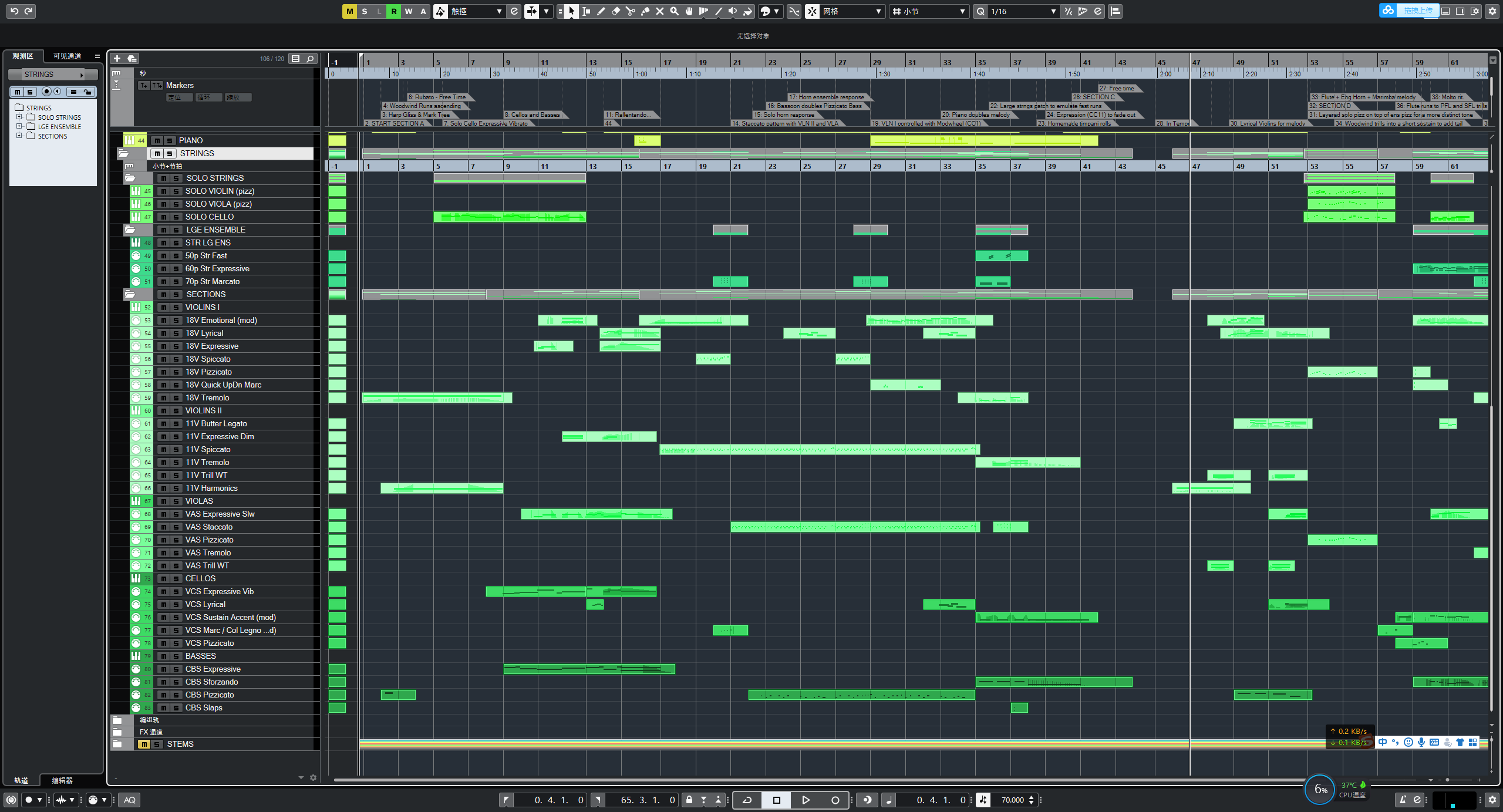Select the Glue tool

pyautogui.click(x=645, y=11)
